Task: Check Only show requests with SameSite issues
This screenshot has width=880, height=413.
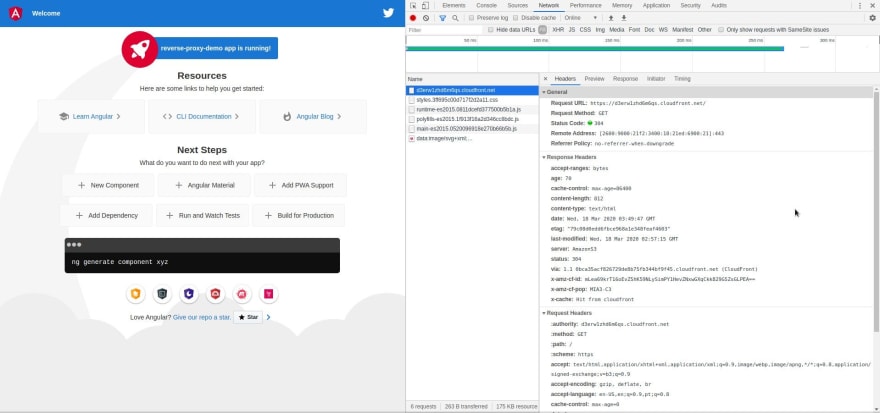Action: [721, 30]
